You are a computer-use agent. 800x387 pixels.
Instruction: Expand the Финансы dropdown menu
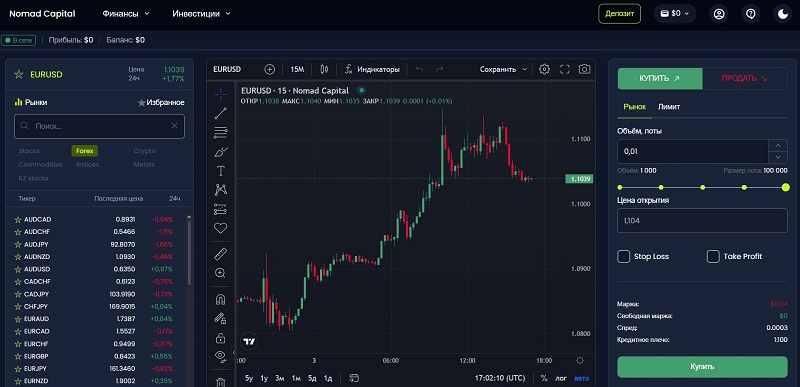pos(126,14)
